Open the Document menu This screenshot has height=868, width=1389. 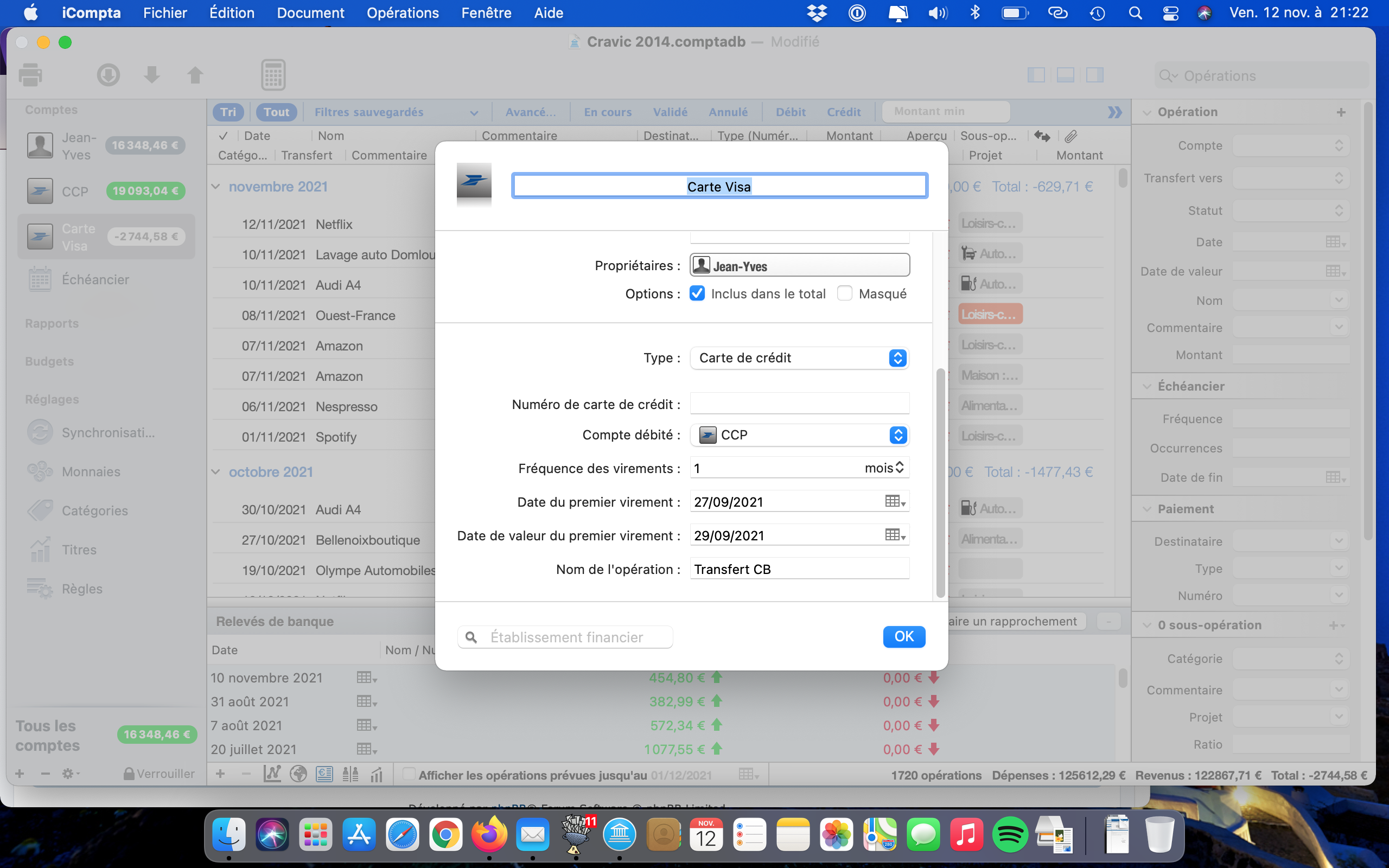point(310,12)
